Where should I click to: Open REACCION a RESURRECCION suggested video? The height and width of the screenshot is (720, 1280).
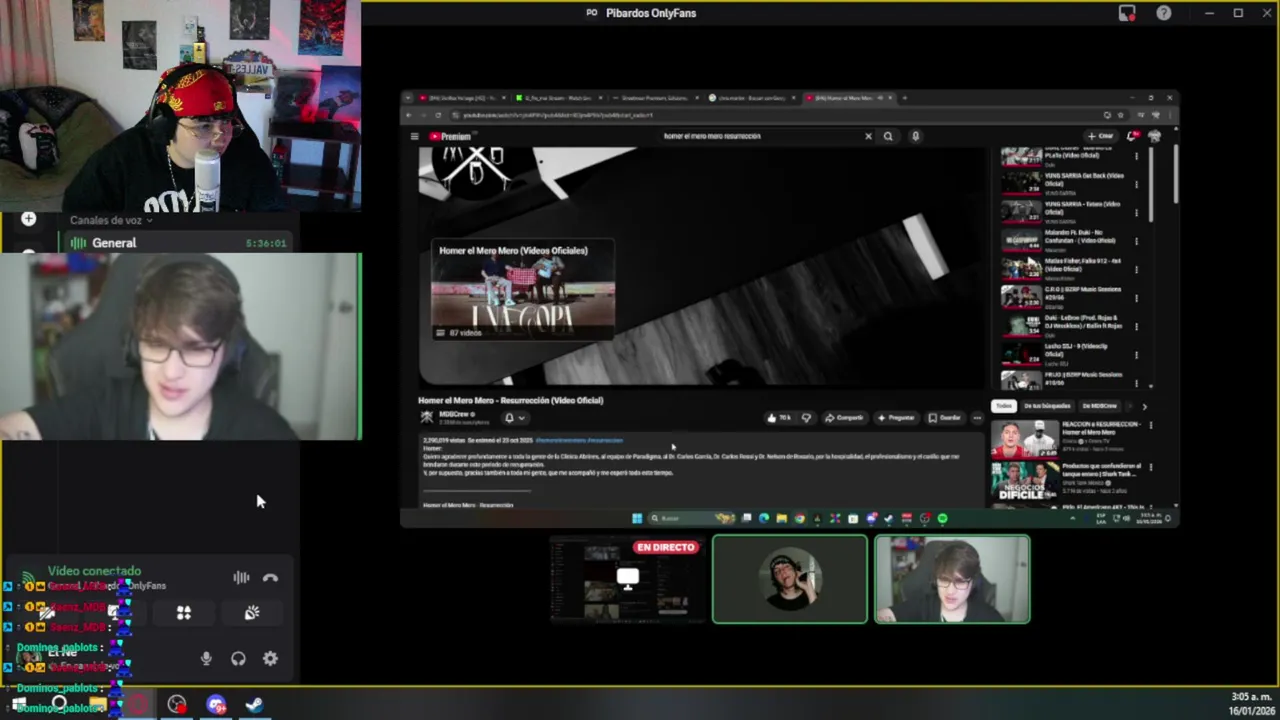[1070, 438]
